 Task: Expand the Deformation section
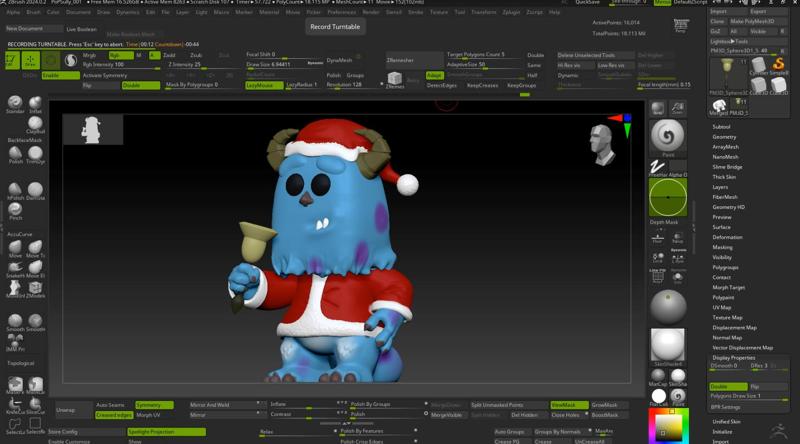[x=727, y=237]
